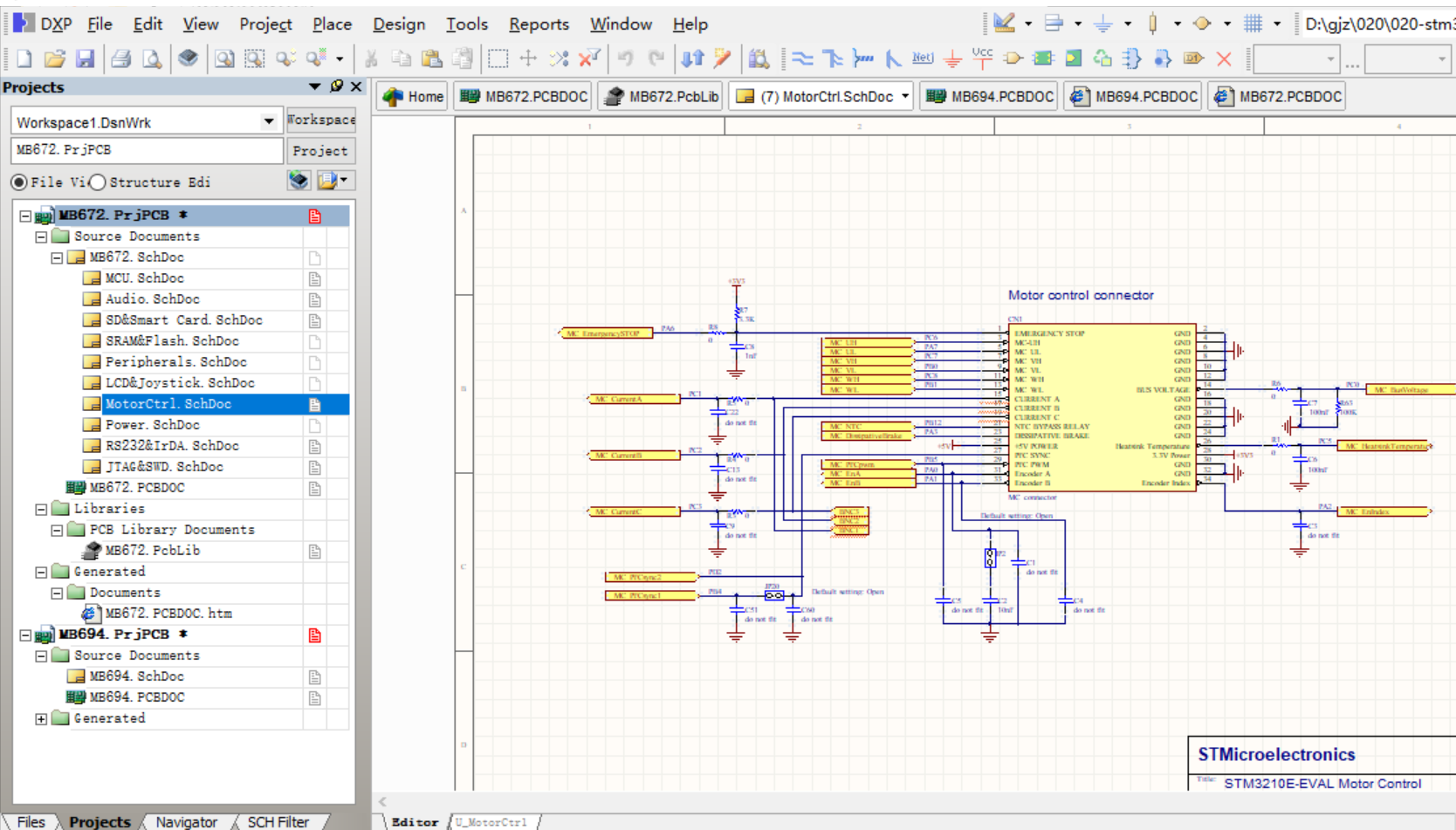Select MCU.SchDoc in the project tree

144,278
